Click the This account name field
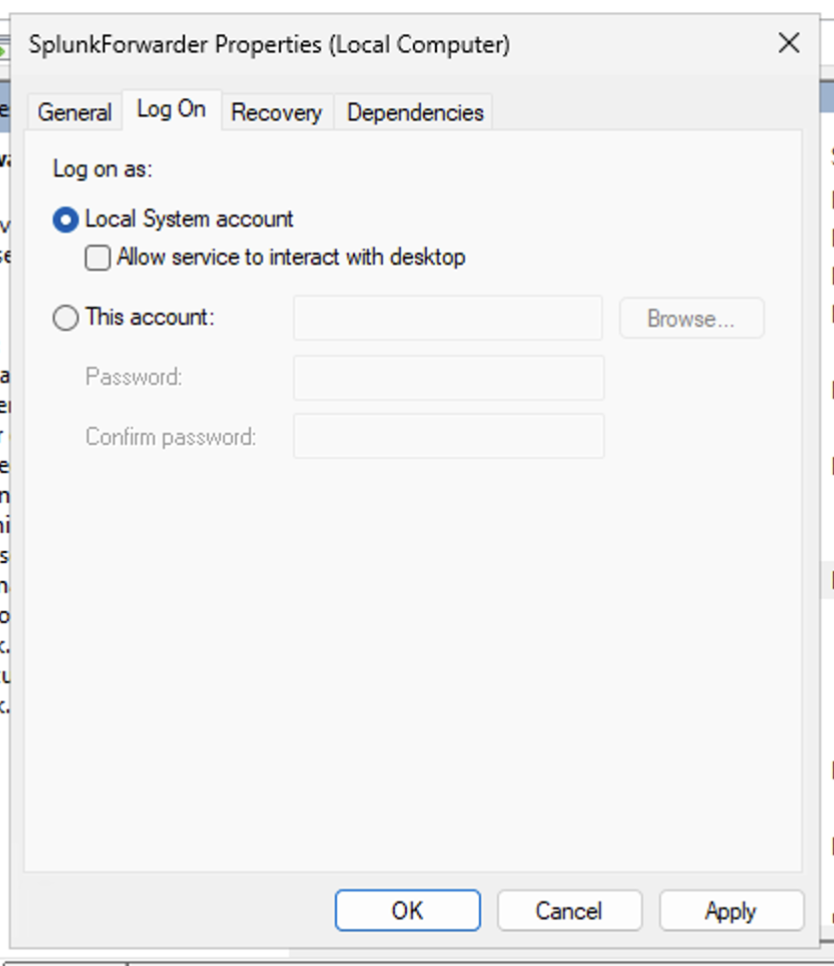834x966 pixels. tap(448, 318)
